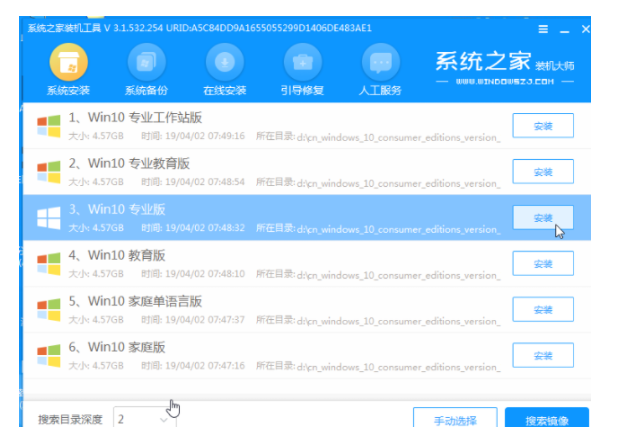Select the row title Win10 家庭版
Screen dimensions: 618x435
[117, 347]
